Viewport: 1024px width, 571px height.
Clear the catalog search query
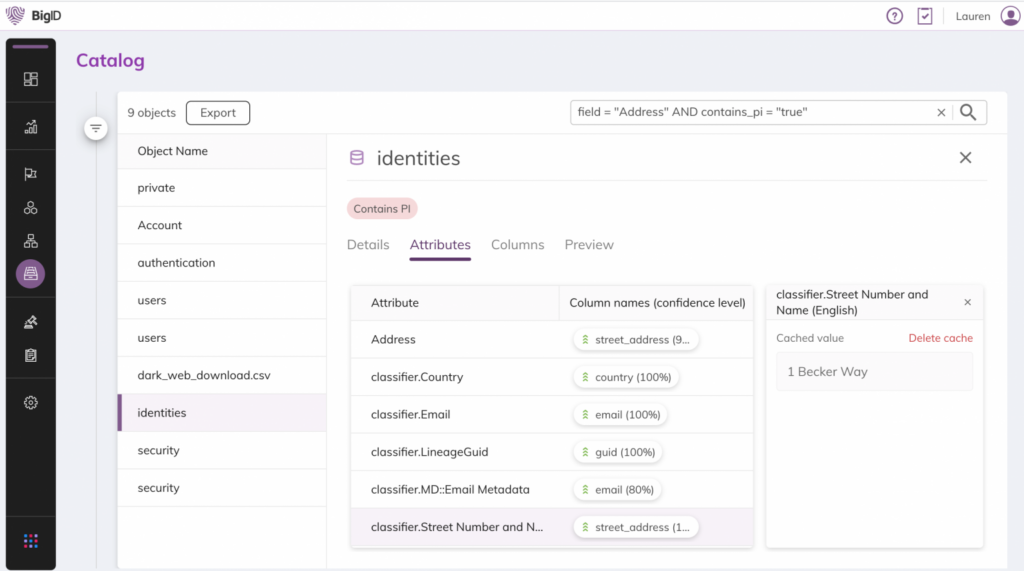941,113
